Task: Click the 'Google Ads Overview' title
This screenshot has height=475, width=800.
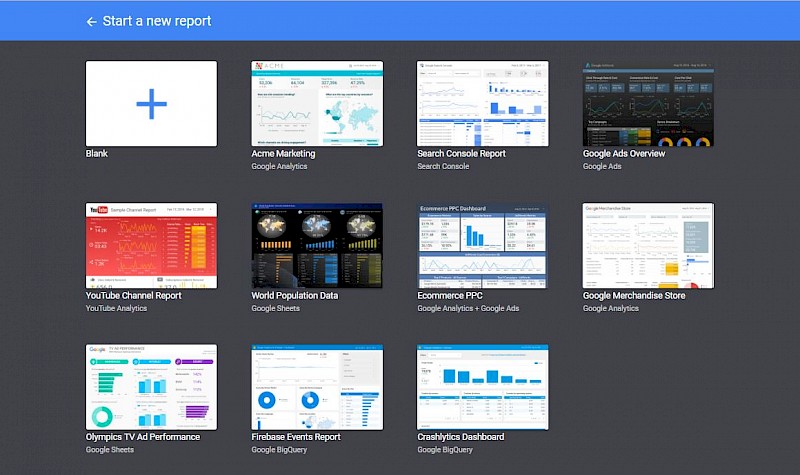Action: [x=624, y=154]
